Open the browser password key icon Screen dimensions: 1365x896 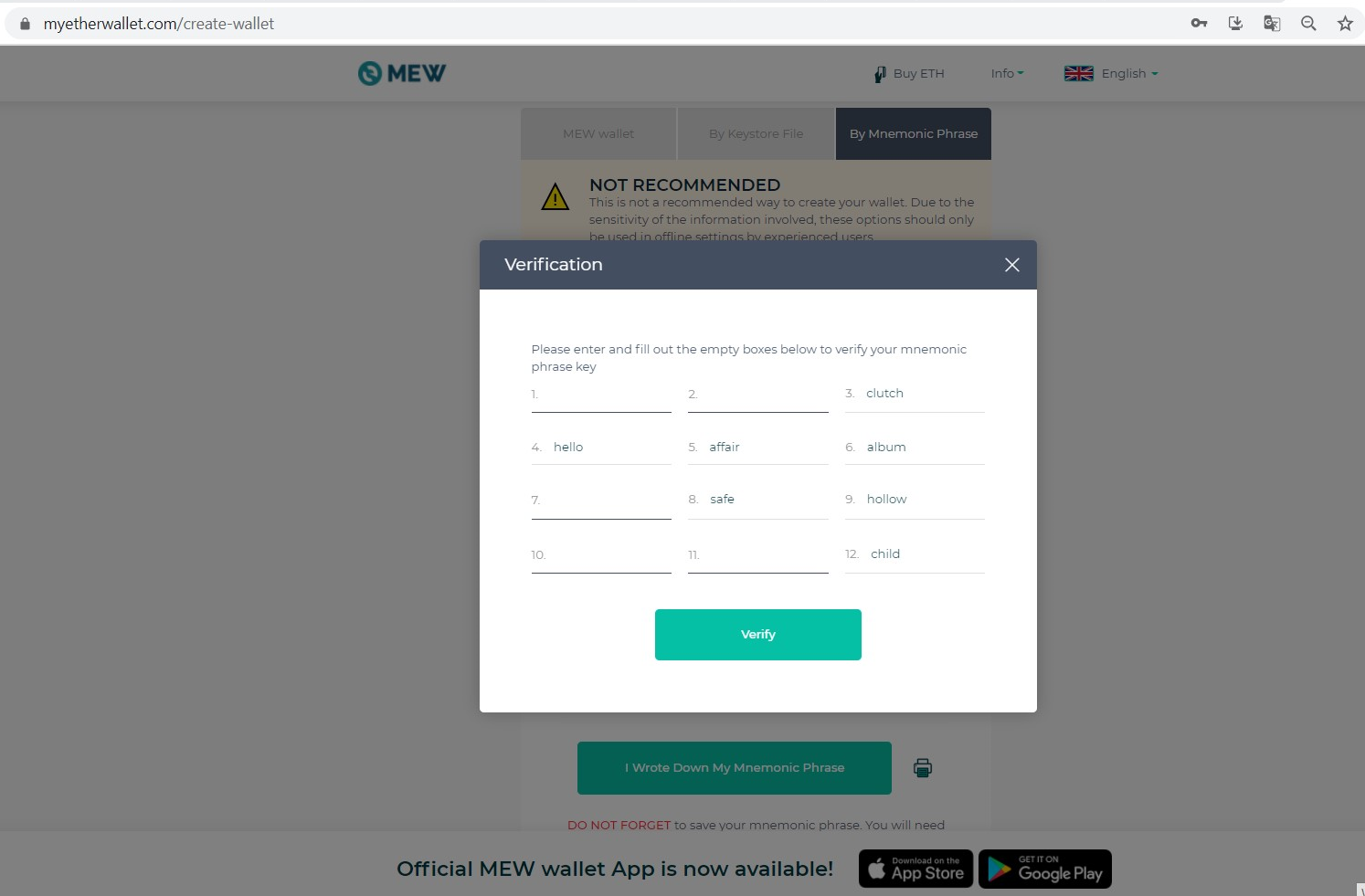pos(1199,24)
